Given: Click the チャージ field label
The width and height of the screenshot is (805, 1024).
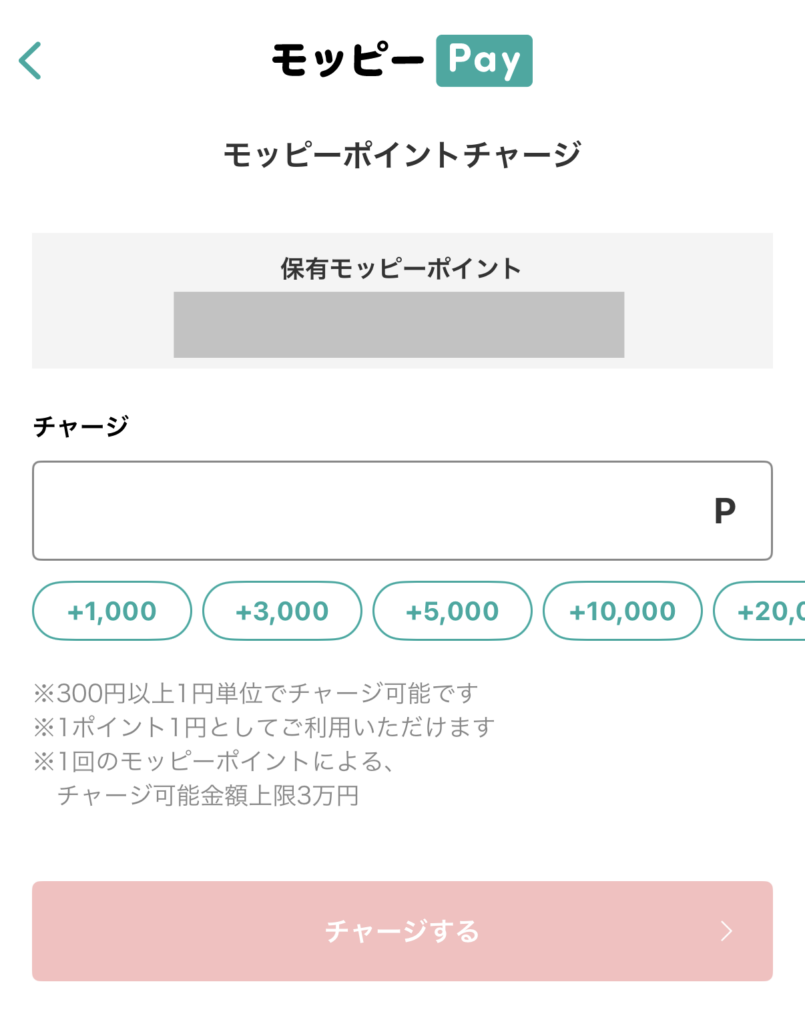Looking at the screenshot, I should point(80,427).
